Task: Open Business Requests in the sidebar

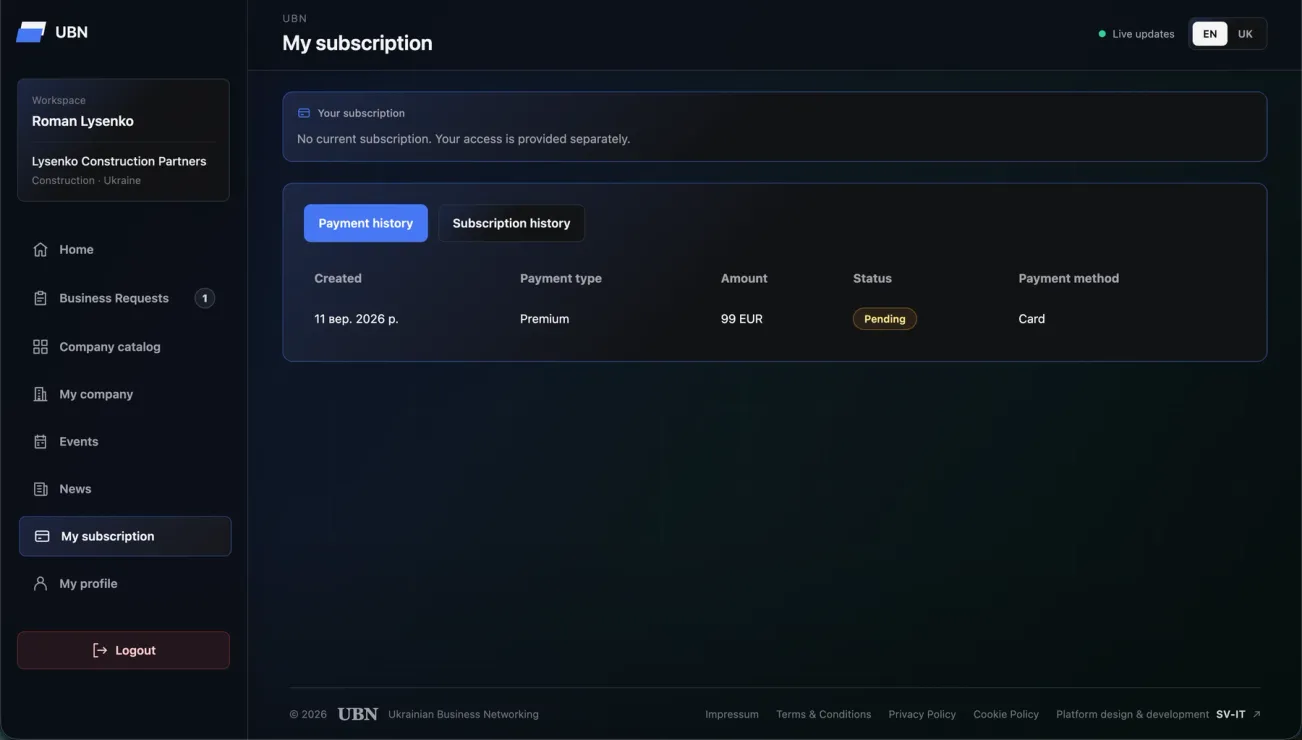Action: pos(125,298)
